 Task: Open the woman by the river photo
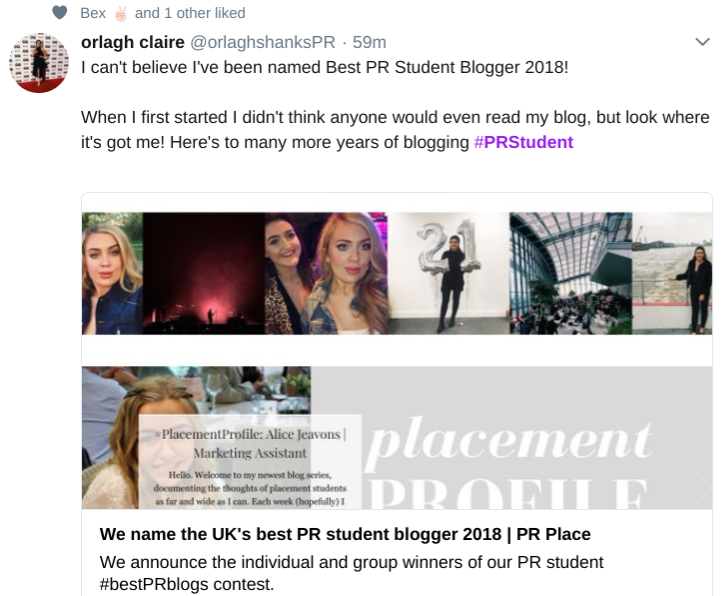point(672,272)
